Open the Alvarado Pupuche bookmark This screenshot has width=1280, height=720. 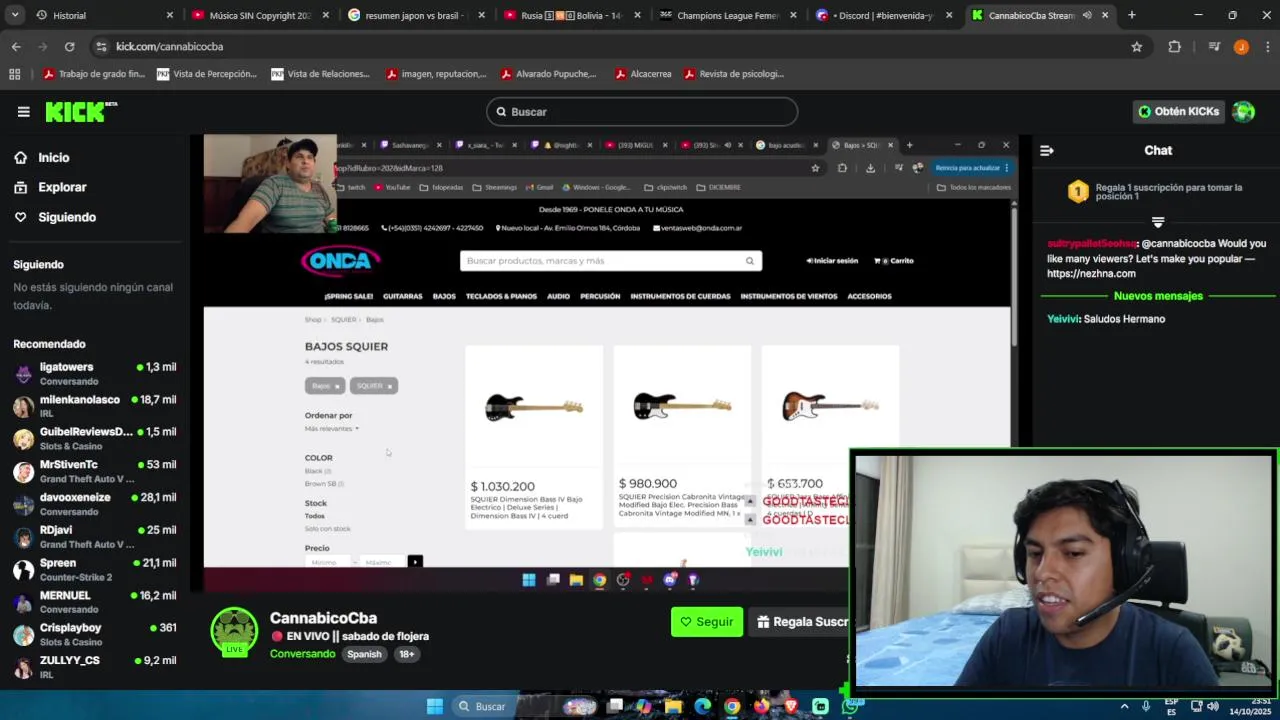pyautogui.click(x=548, y=74)
